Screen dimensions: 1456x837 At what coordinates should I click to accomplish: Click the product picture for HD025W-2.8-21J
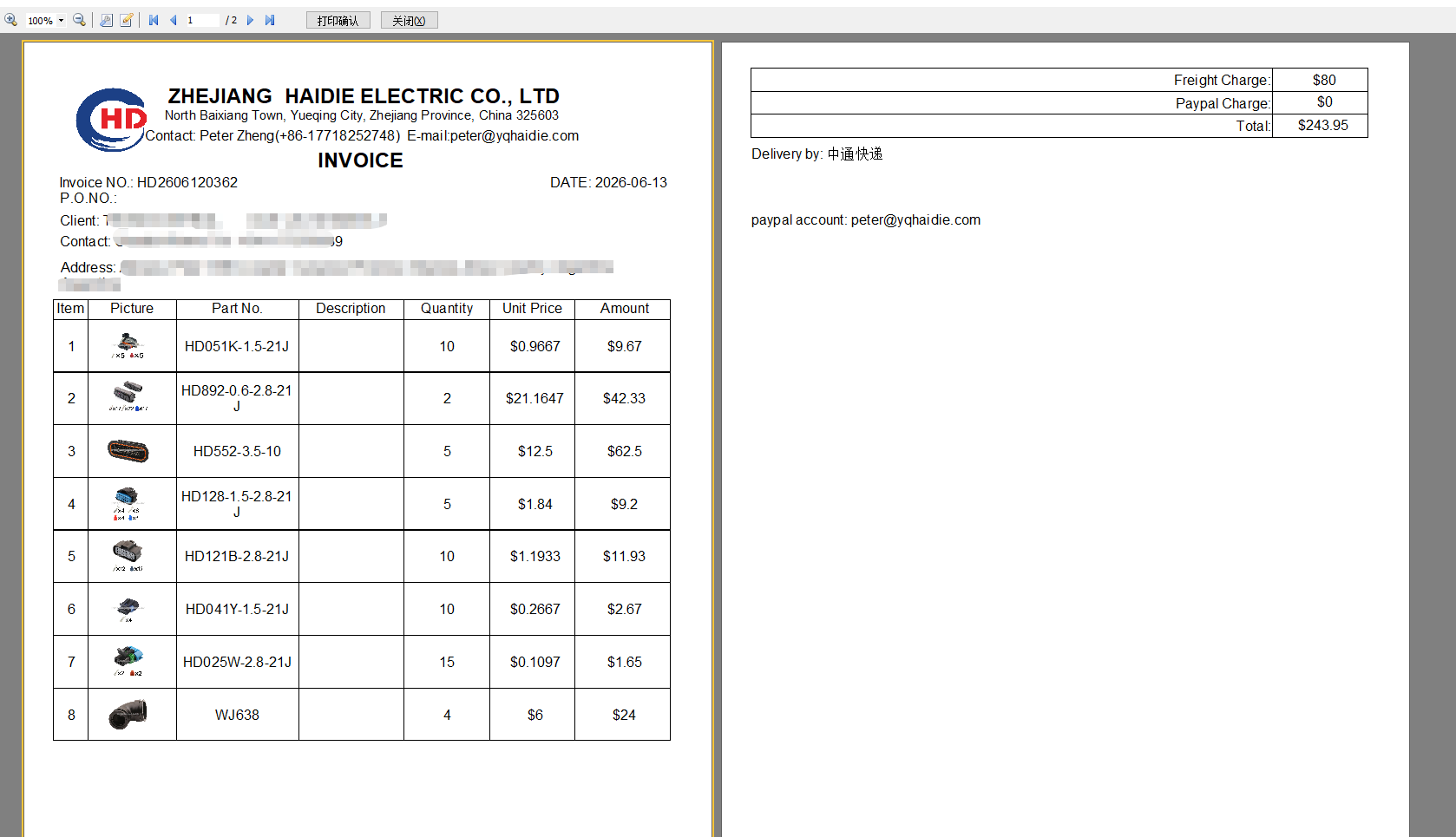pyautogui.click(x=128, y=661)
